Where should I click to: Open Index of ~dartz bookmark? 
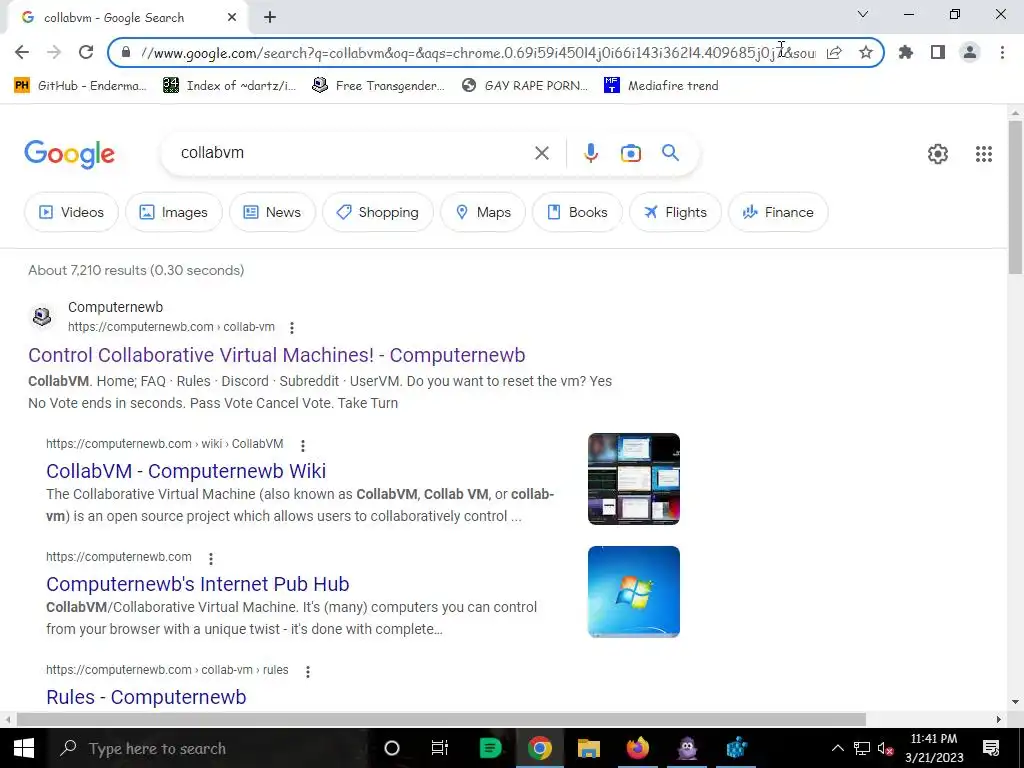229,86
